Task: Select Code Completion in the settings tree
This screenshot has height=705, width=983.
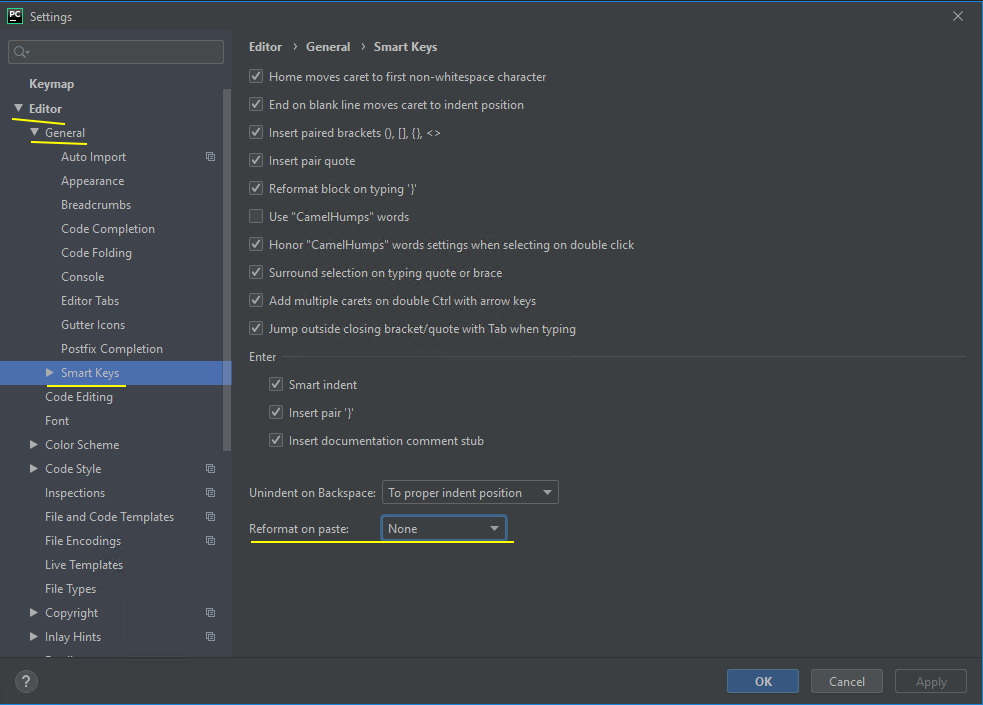Action: [108, 229]
